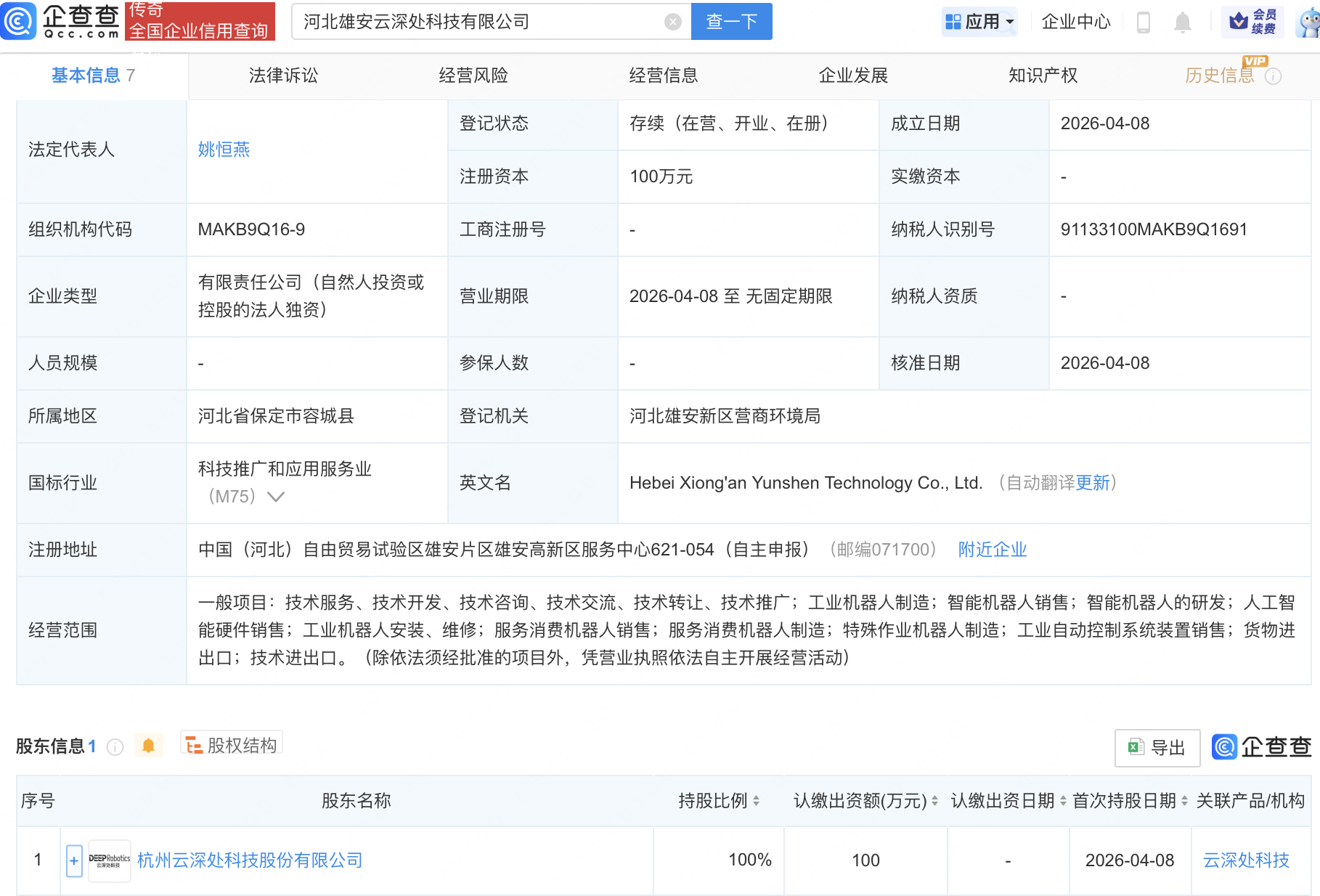The image size is (1320, 896).
Task: Toggle sorting on the 持股比例 column
Action: (x=757, y=801)
